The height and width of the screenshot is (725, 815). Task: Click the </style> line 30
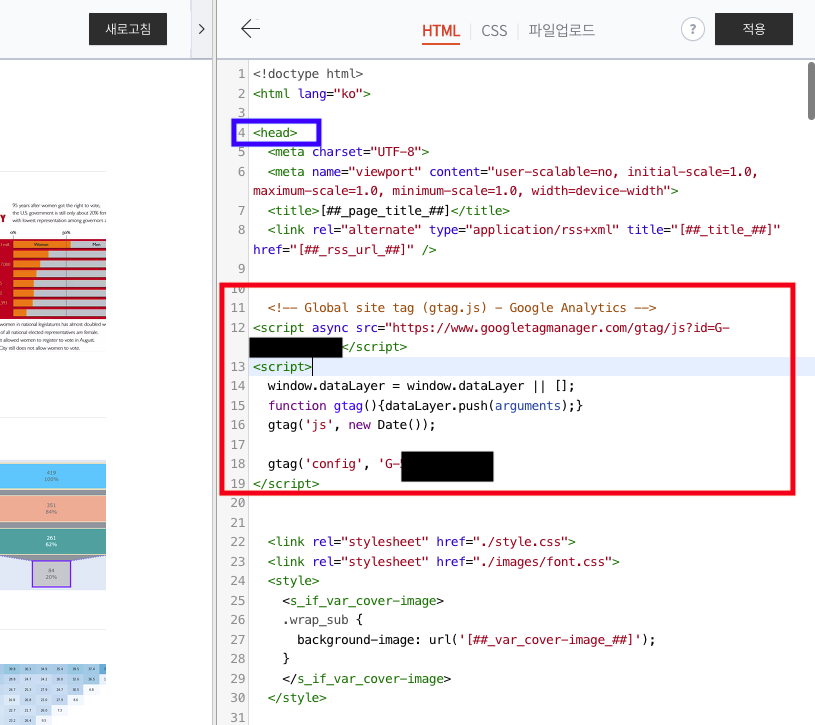pos(297,698)
